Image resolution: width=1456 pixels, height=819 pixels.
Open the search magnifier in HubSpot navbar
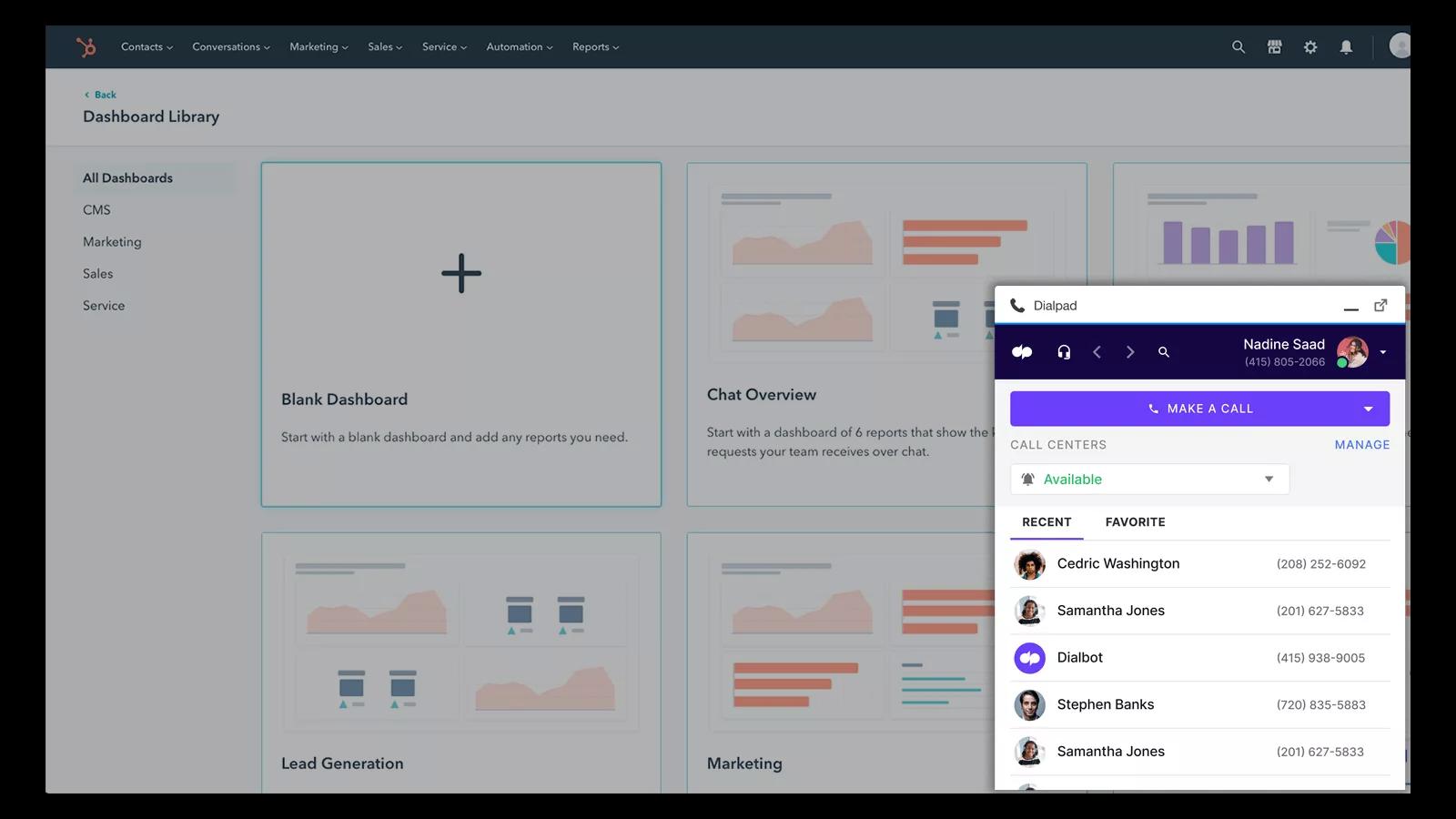1239,46
